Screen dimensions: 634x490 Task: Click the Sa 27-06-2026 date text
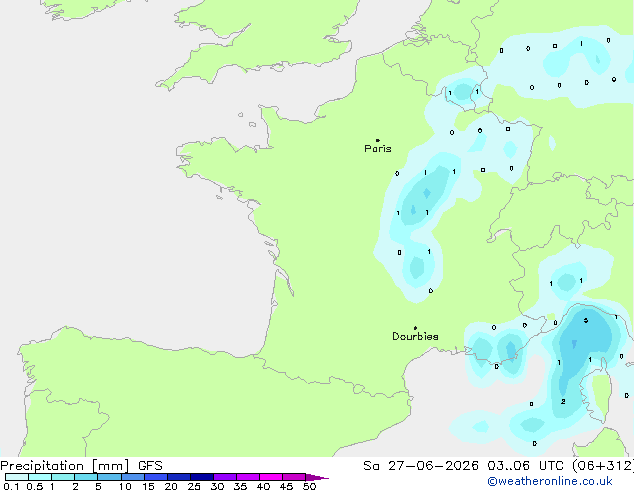coord(421,466)
